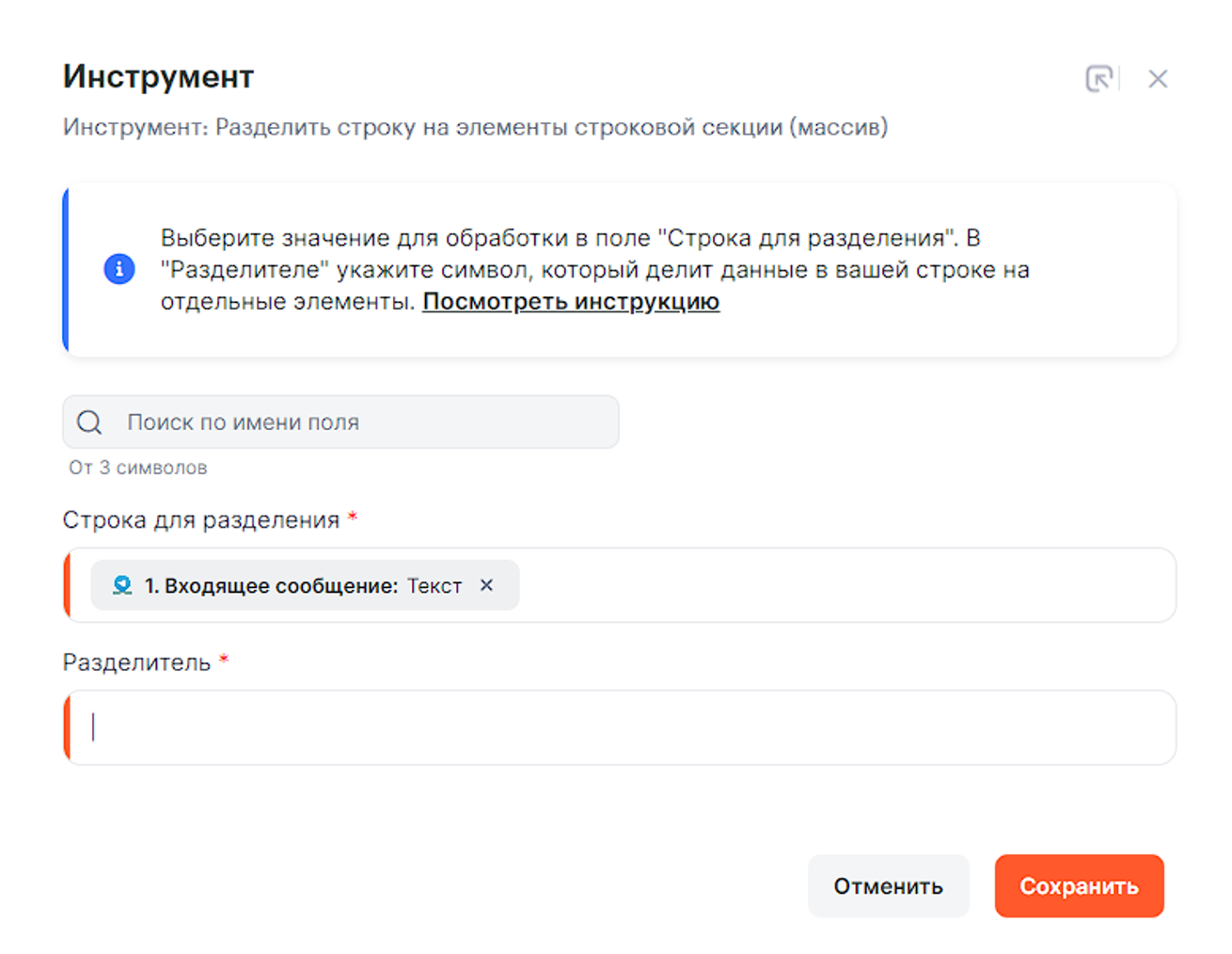Click the От 3 символов hint

pos(137,468)
